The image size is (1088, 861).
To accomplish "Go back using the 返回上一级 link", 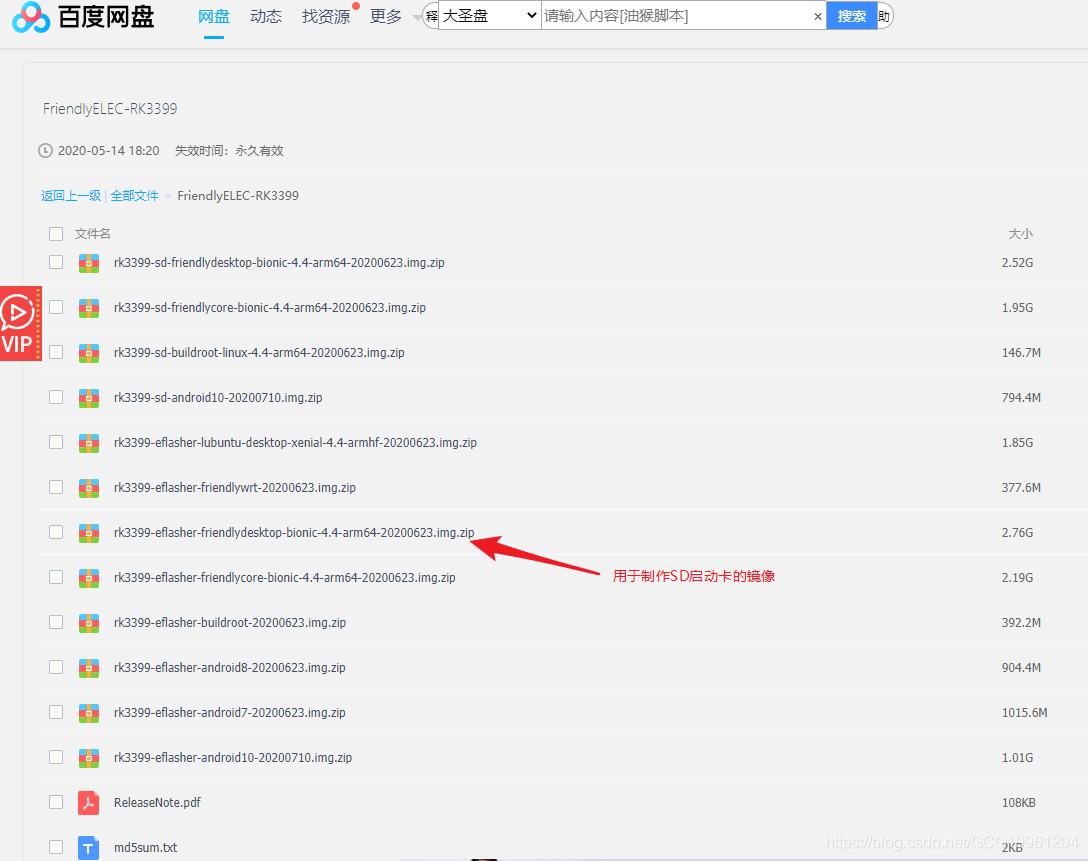I will pos(70,195).
